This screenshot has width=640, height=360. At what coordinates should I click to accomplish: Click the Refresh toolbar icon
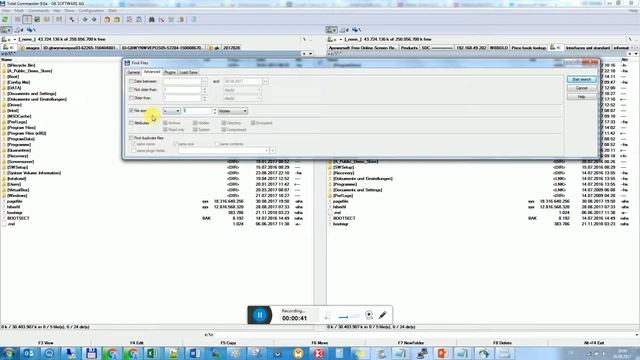5,19
